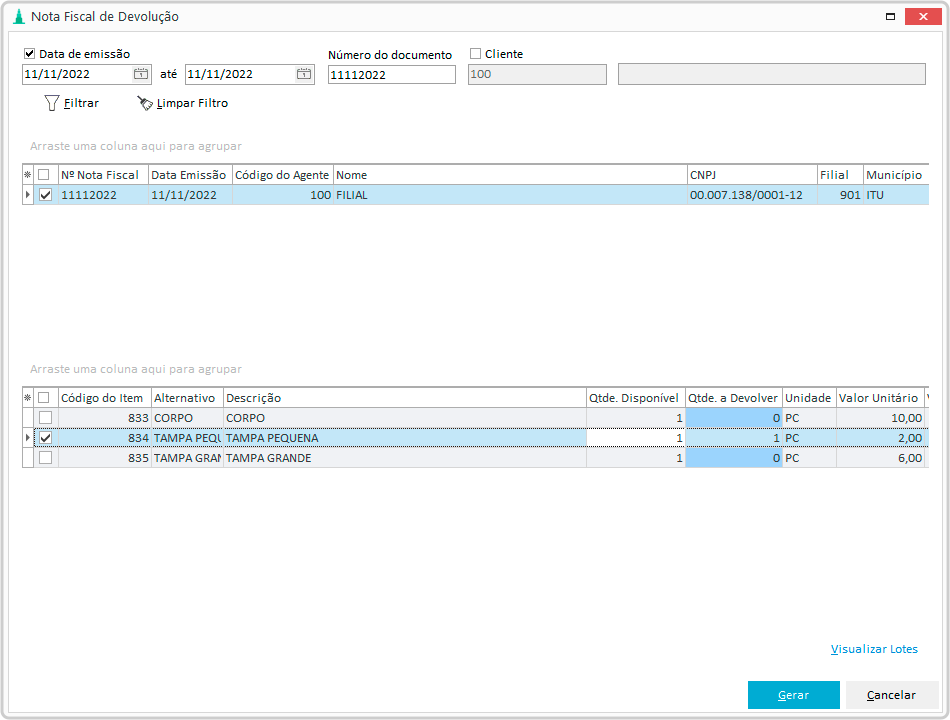Sort by the Qtde. a Devolver column header
The image size is (950, 720).
[x=732, y=398]
